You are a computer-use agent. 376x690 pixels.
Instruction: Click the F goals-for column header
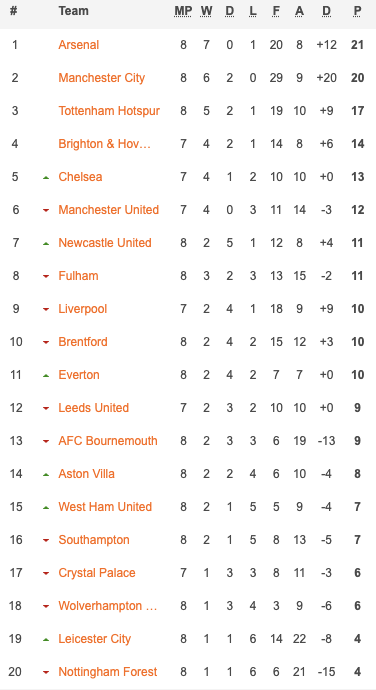tap(276, 11)
